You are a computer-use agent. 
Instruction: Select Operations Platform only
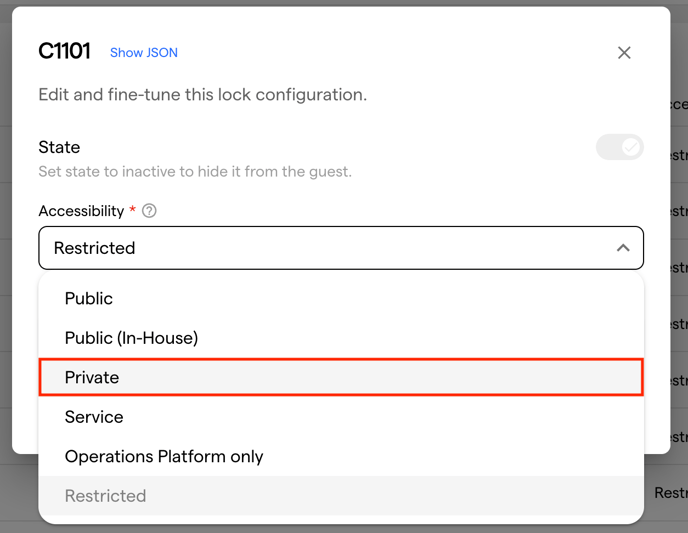[x=164, y=456]
